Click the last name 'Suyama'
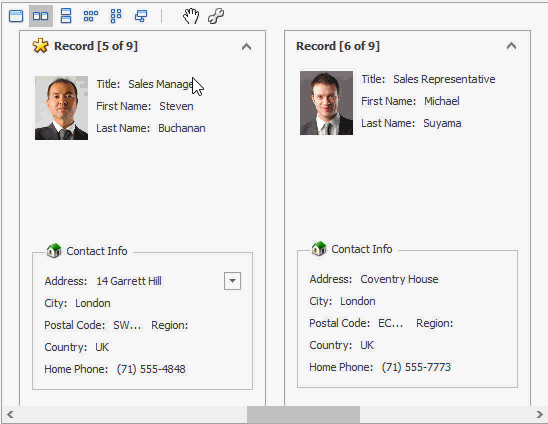 (442, 123)
